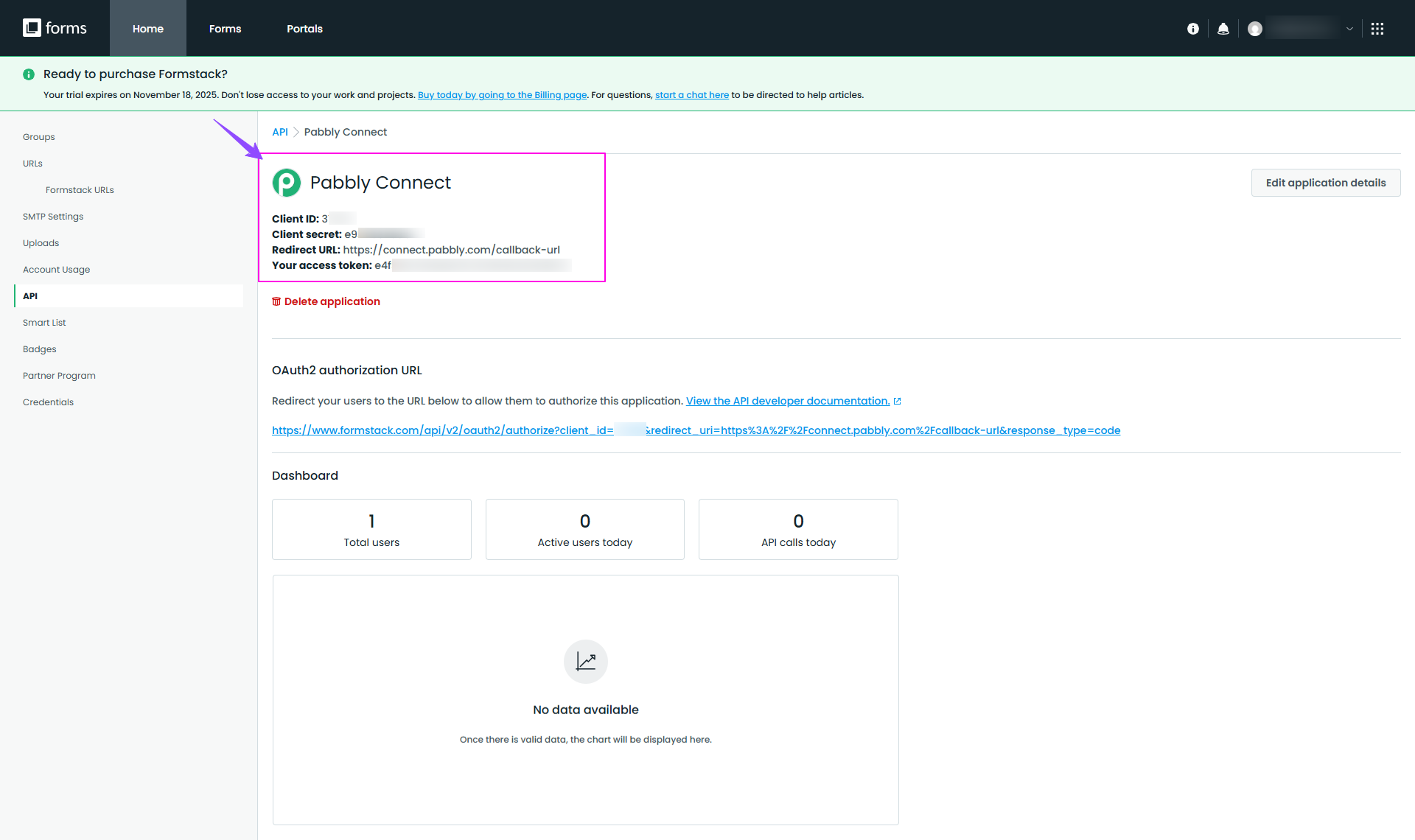Click the external link icon after documentation

point(897,402)
